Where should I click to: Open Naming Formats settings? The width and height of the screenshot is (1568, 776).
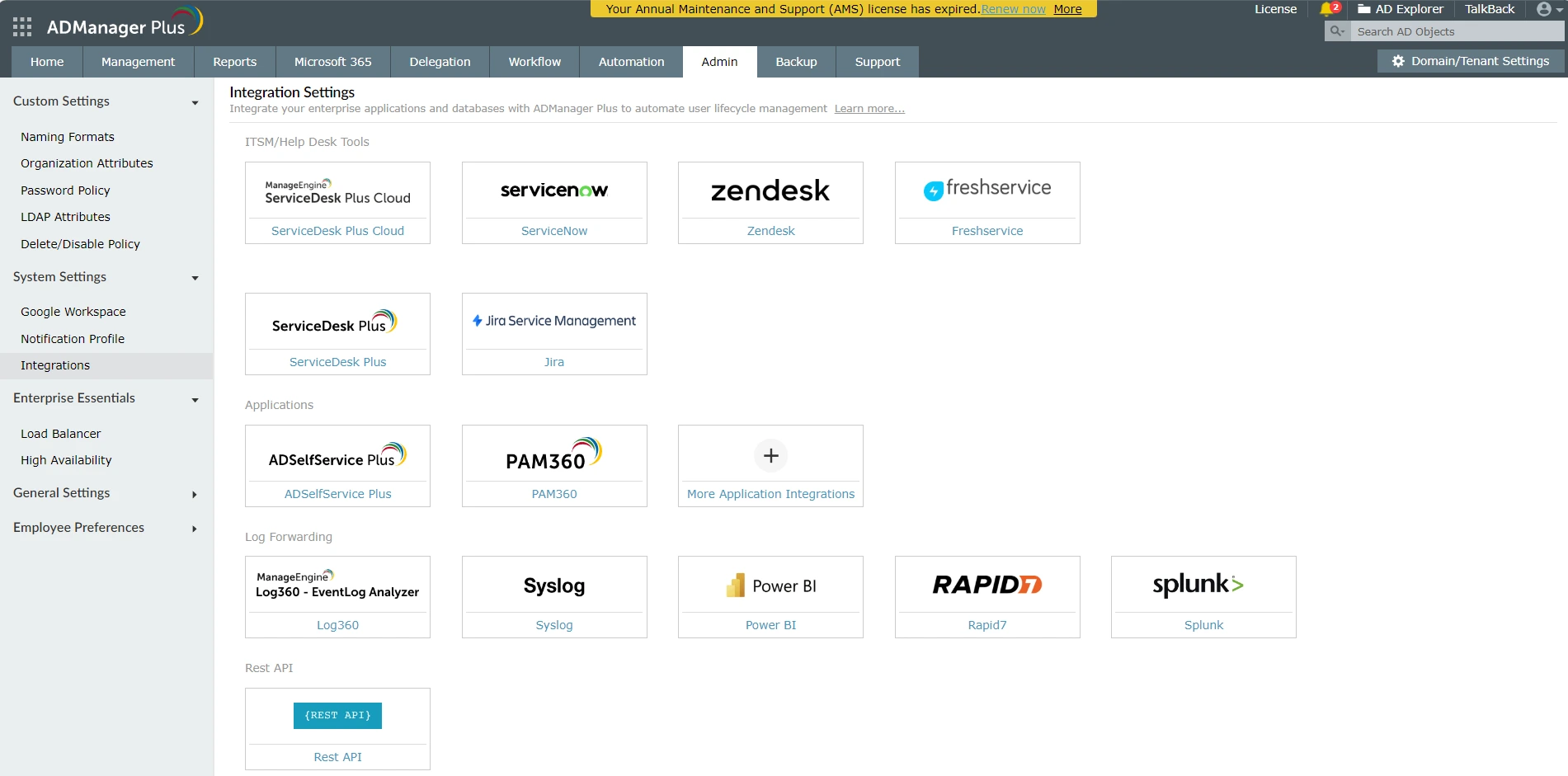click(x=68, y=137)
